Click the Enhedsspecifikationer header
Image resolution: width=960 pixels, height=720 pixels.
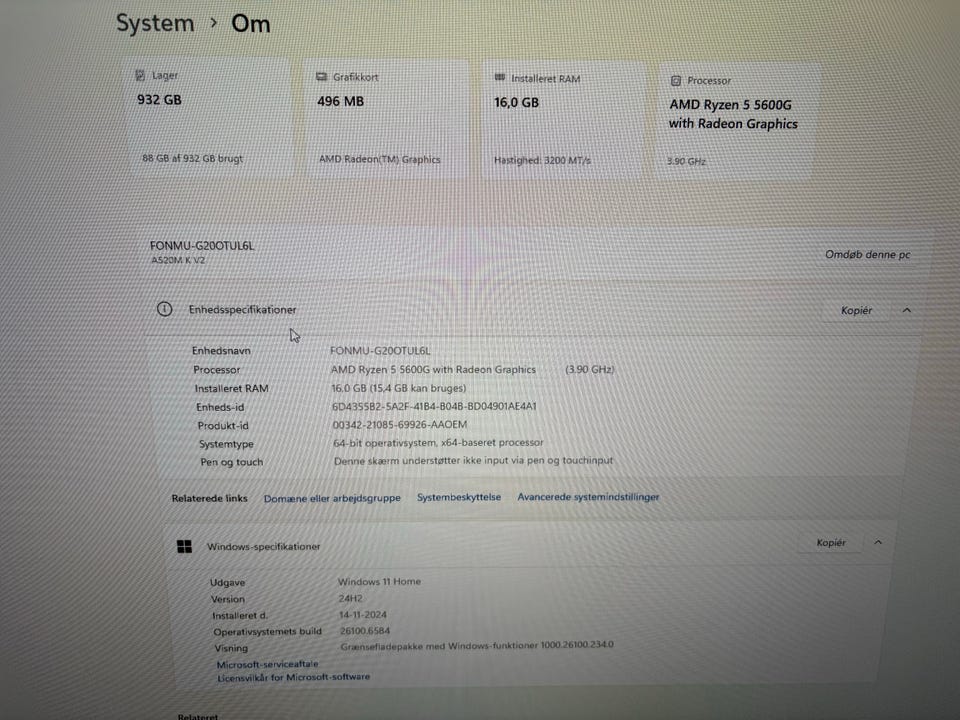242,310
